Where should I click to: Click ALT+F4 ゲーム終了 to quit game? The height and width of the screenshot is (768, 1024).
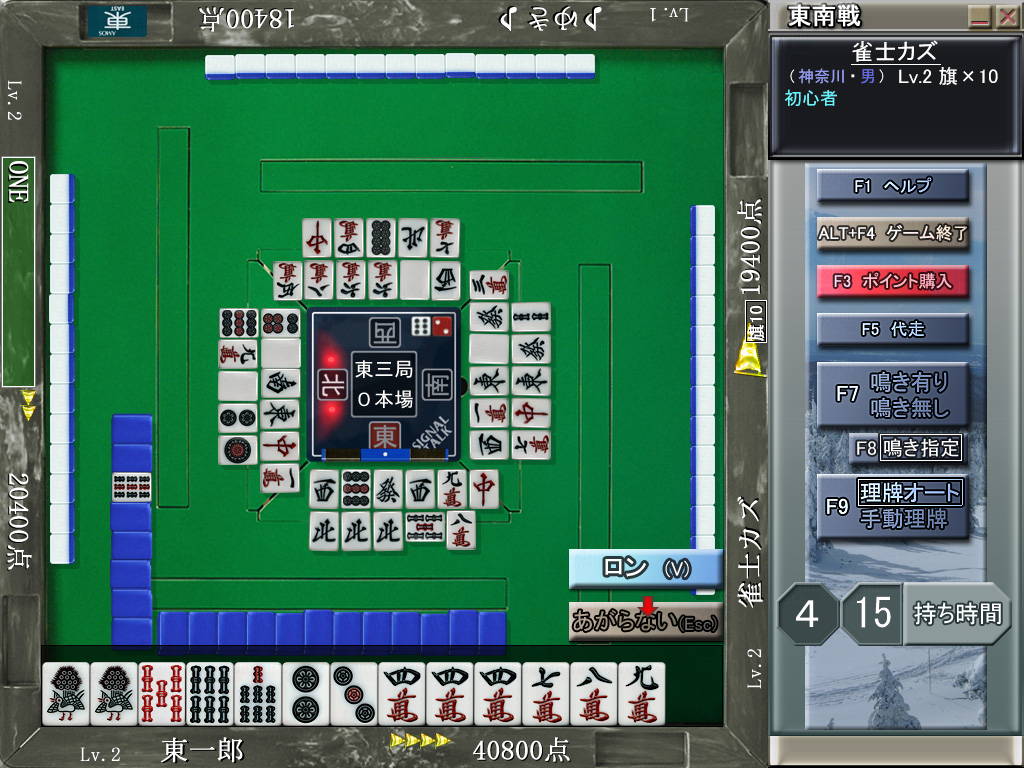point(893,233)
